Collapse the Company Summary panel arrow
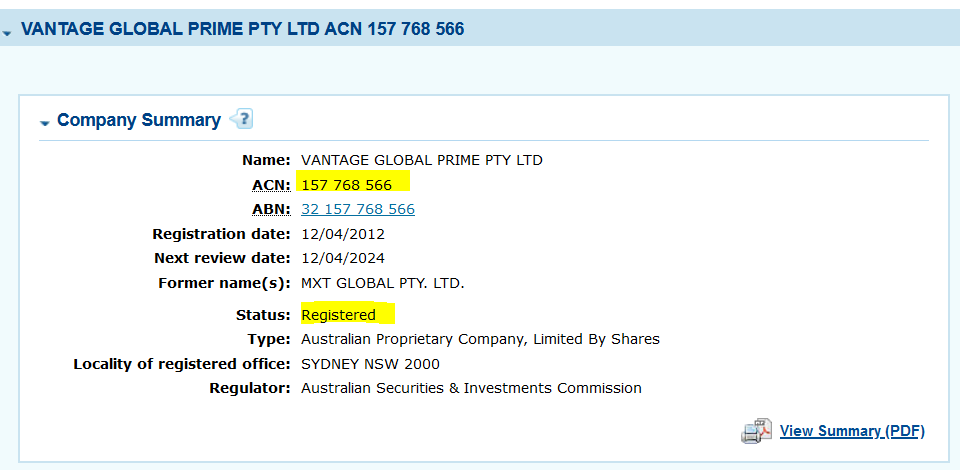This screenshot has height=470, width=960. click(x=44, y=123)
